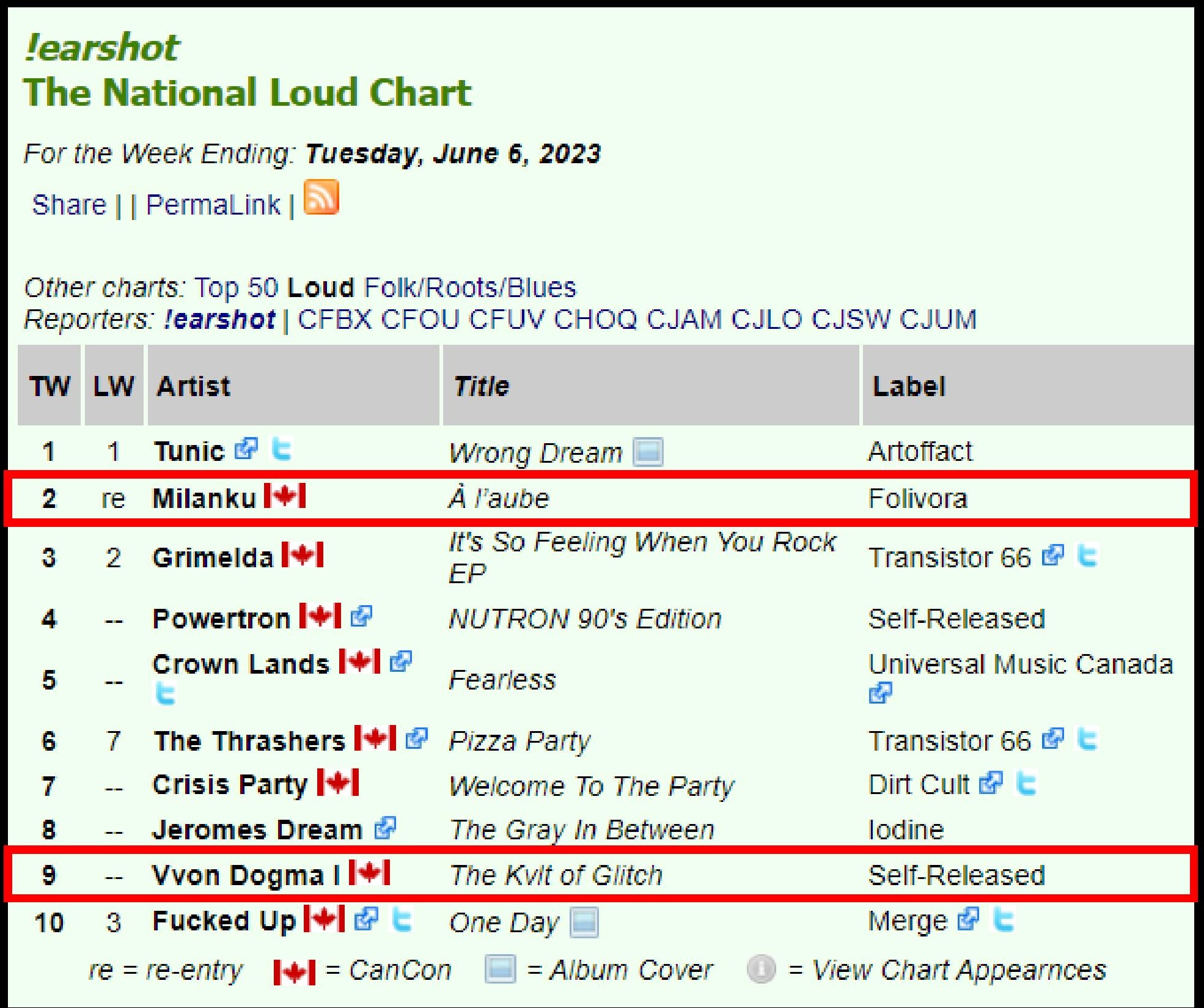Open the PermaLink for this chart
This screenshot has width=1204, height=1008.
213,205
